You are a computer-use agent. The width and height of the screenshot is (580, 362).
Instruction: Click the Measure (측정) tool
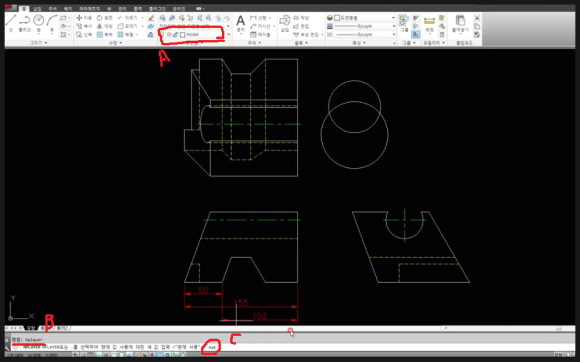429,23
